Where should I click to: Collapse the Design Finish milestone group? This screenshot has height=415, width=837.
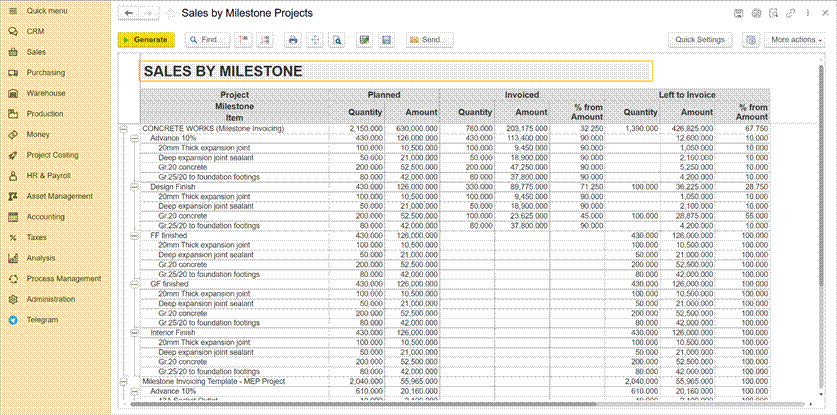pos(133,187)
